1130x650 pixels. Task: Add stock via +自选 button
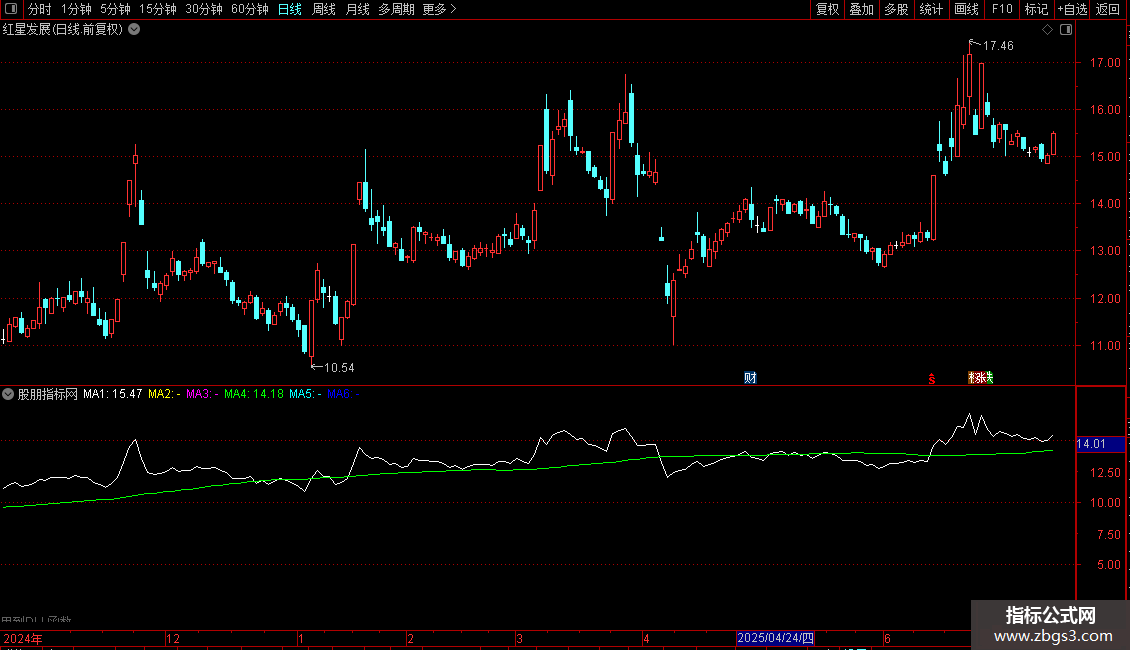tap(1072, 9)
